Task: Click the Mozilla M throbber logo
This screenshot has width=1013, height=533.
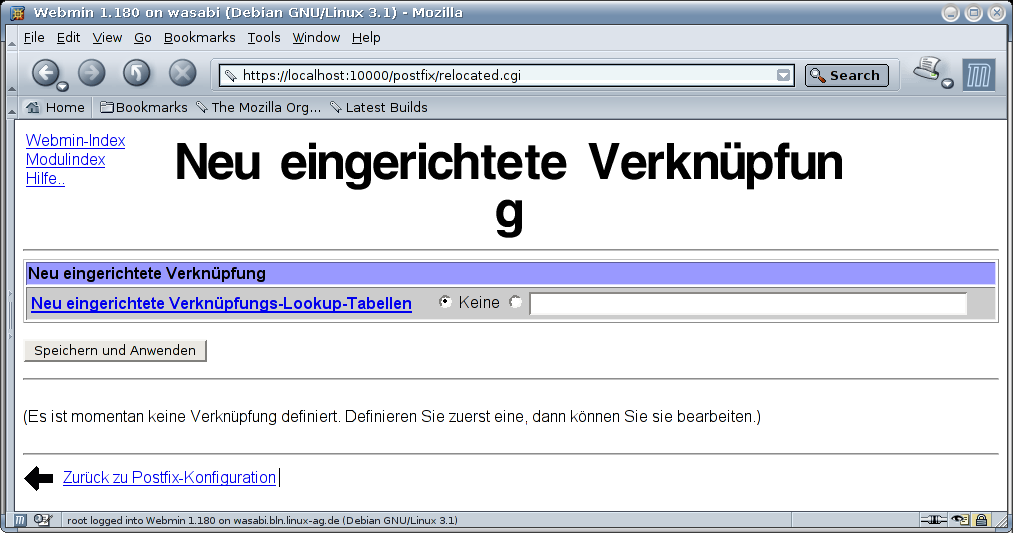Action: pos(978,75)
